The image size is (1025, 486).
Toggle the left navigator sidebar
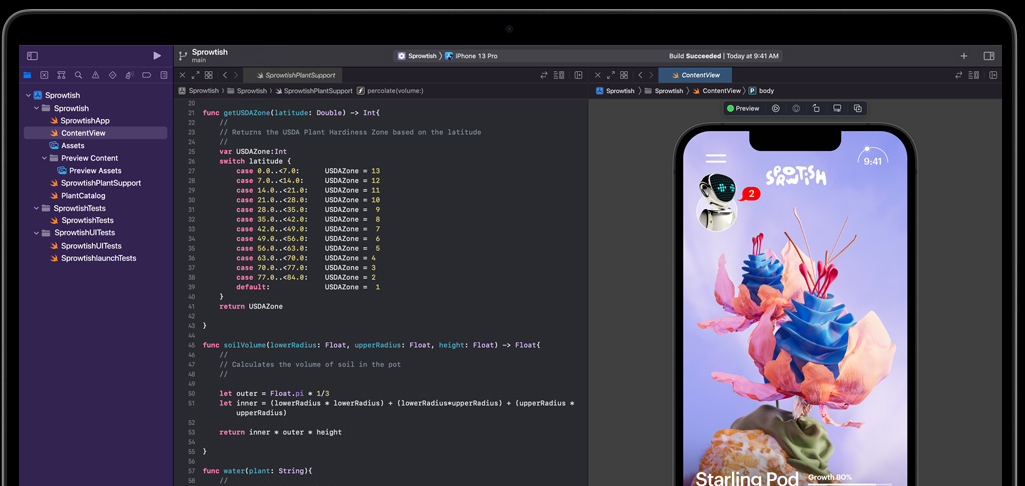pos(32,56)
